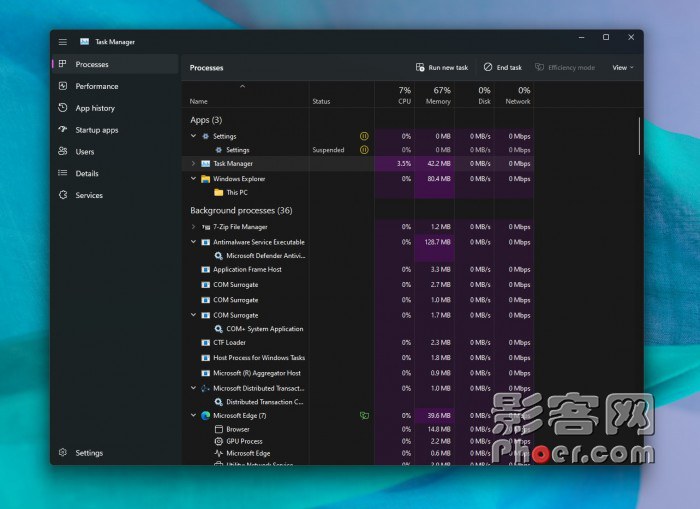Sort by the CPU column header
This screenshot has height=509, width=700.
pos(395,95)
